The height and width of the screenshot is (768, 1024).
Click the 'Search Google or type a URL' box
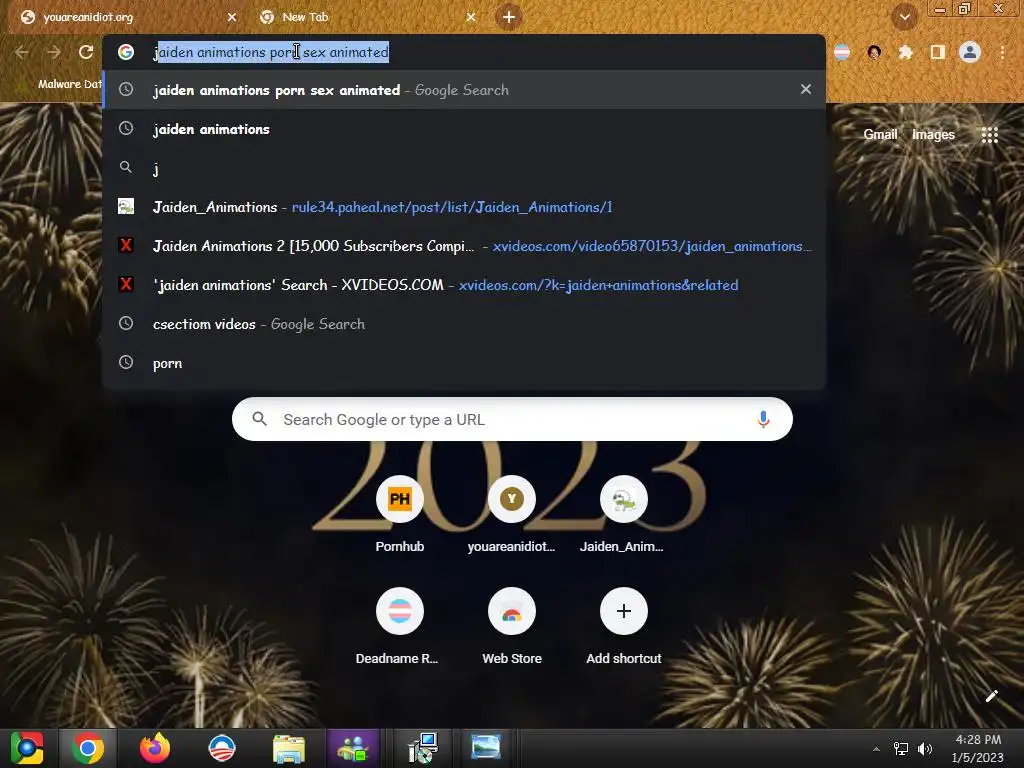512,419
